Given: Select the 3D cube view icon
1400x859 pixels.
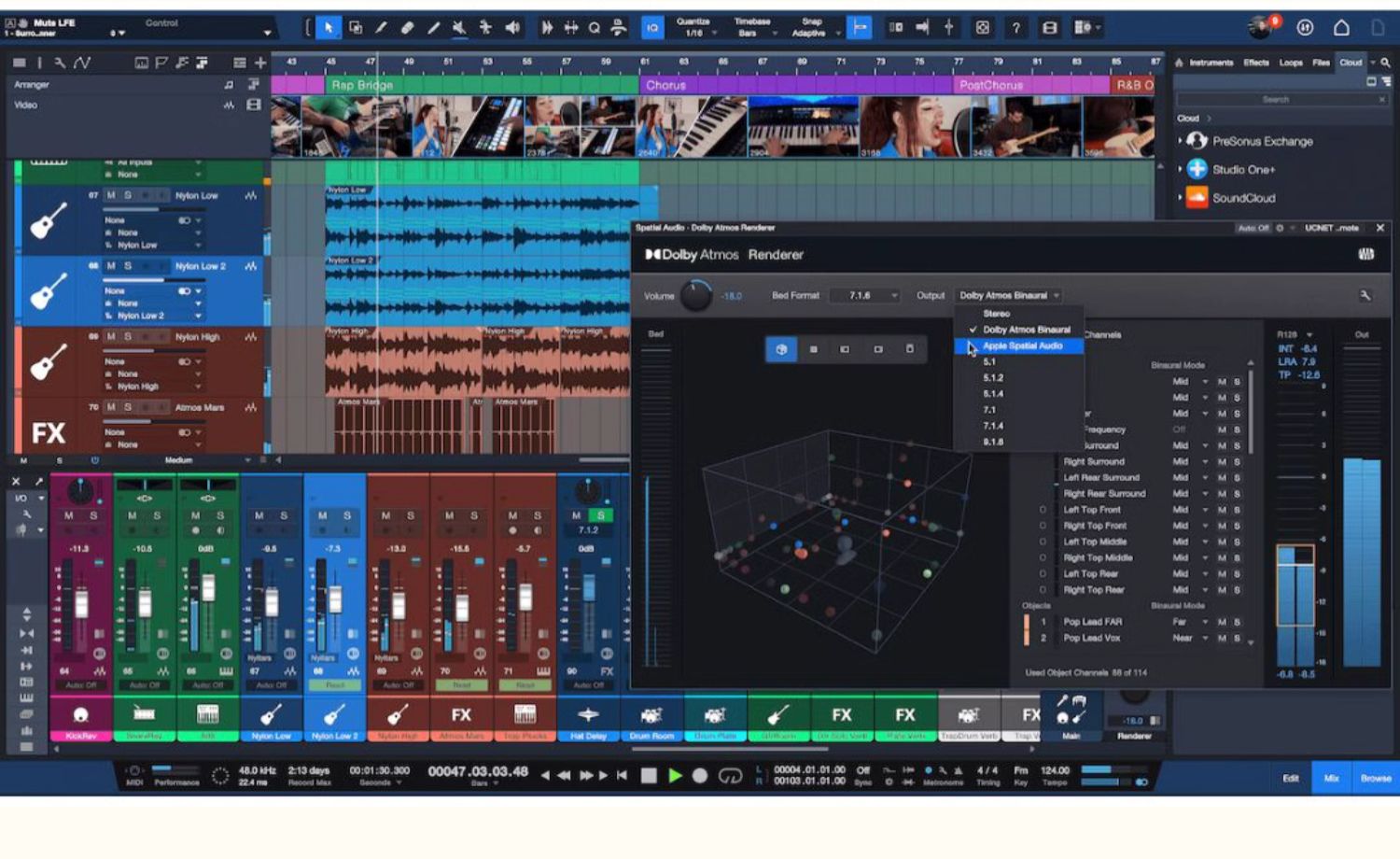Looking at the screenshot, I should click(x=781, y=349).
